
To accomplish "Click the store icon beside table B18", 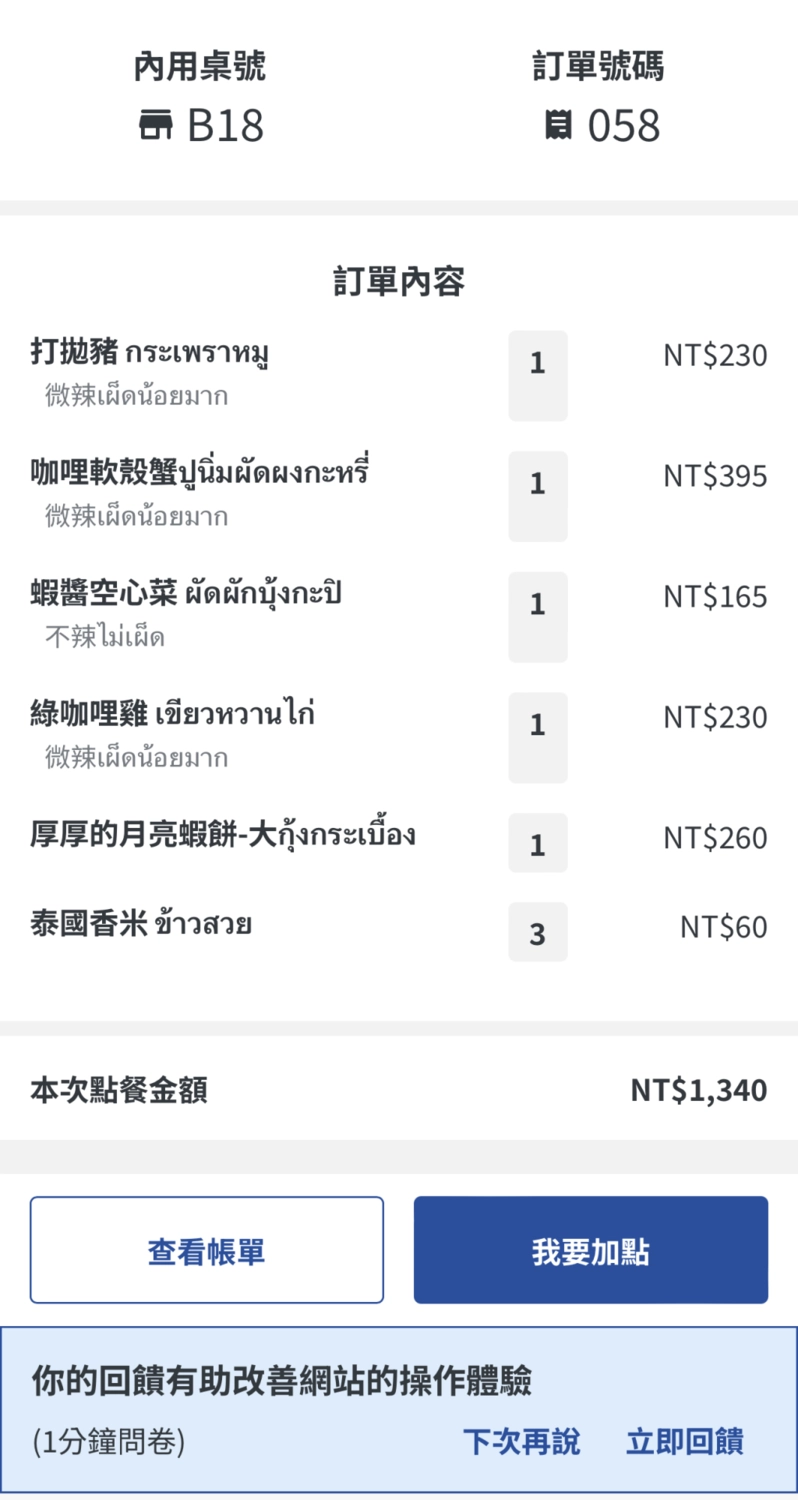I will [x=155, y=127].
